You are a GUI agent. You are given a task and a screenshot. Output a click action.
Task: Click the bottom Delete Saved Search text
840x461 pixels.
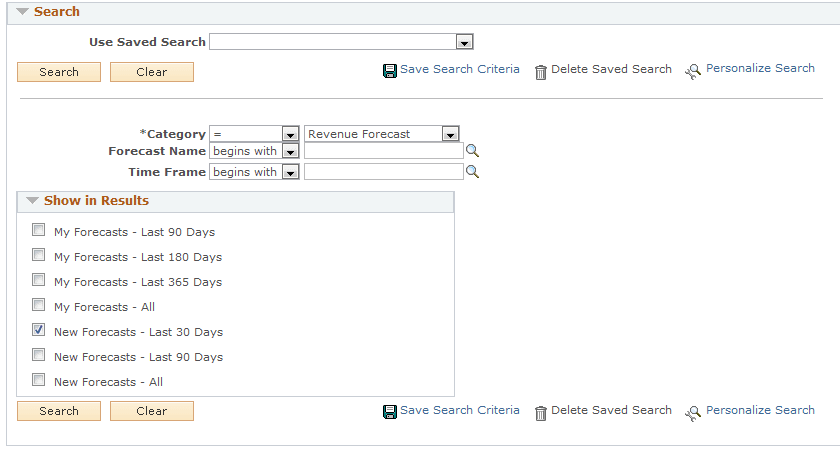(611, 410)
